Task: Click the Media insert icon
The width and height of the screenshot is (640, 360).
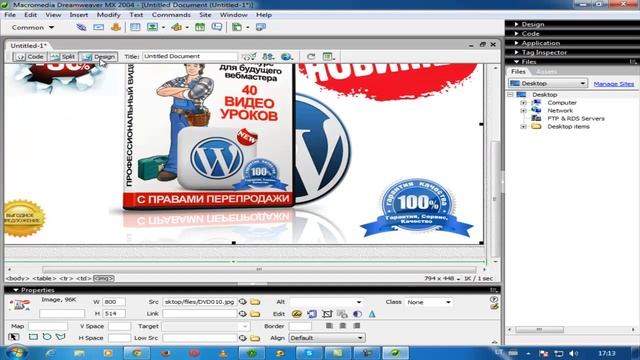Action: coord(176,27)
